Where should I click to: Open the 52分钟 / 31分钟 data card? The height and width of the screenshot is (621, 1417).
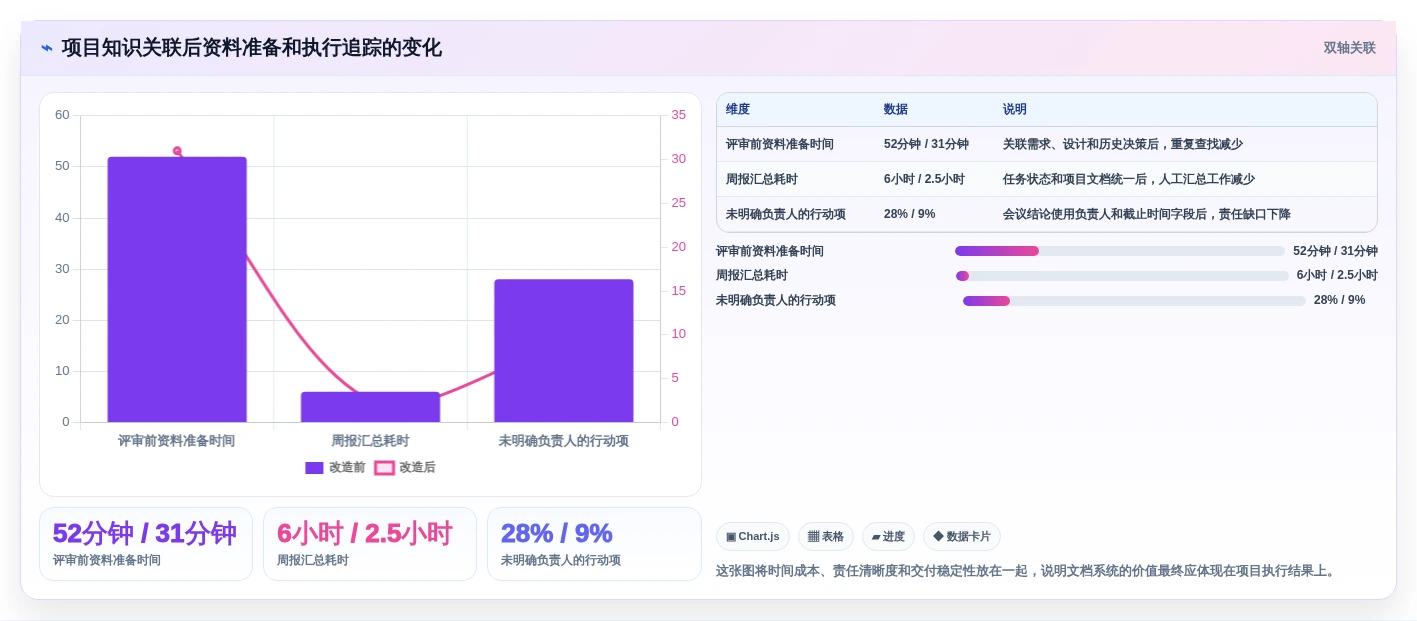(x=146, y=544)
